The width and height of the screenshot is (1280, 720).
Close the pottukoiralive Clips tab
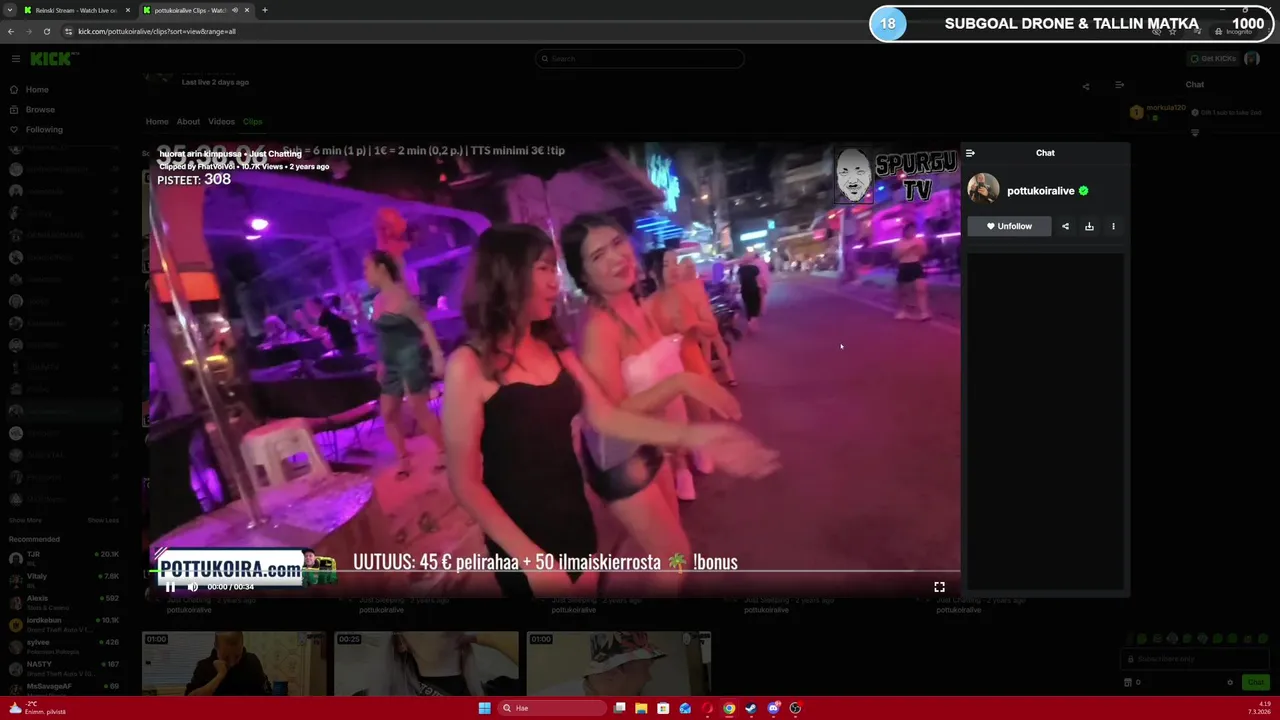coord(247,10)
